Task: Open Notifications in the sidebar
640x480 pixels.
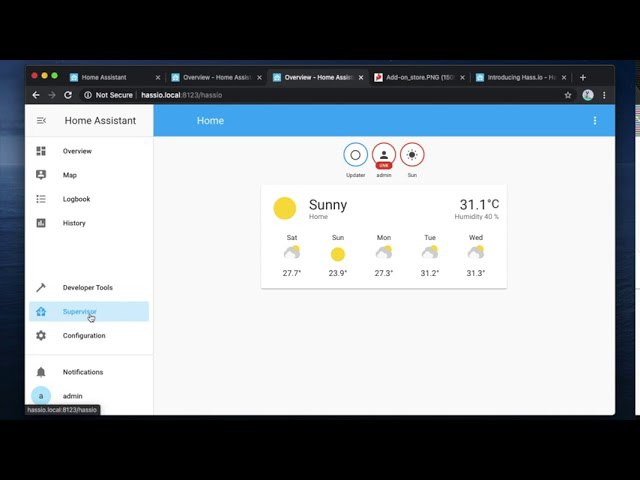Action: [x=89, y=372]
